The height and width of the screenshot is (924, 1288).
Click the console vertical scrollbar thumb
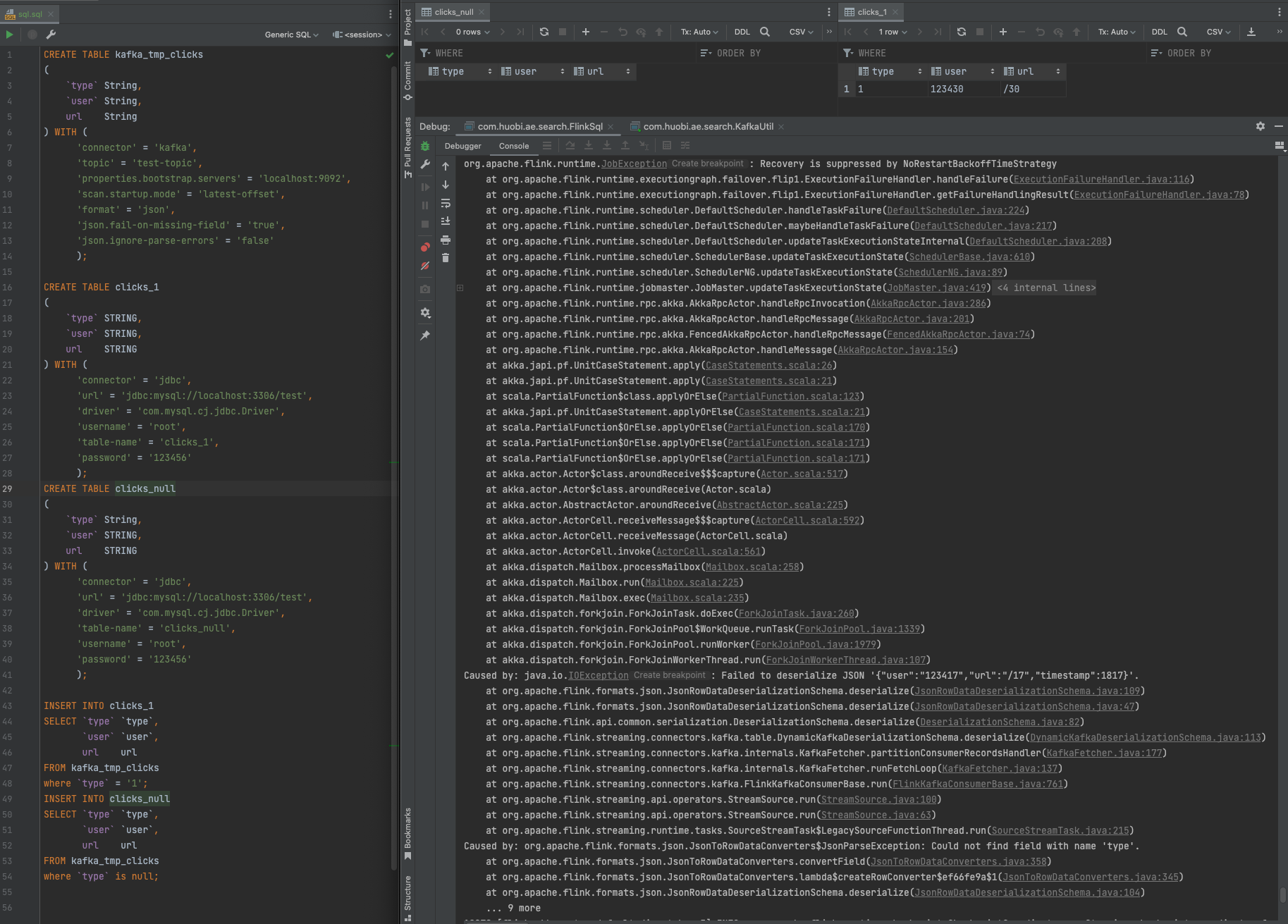(1282, 895)
